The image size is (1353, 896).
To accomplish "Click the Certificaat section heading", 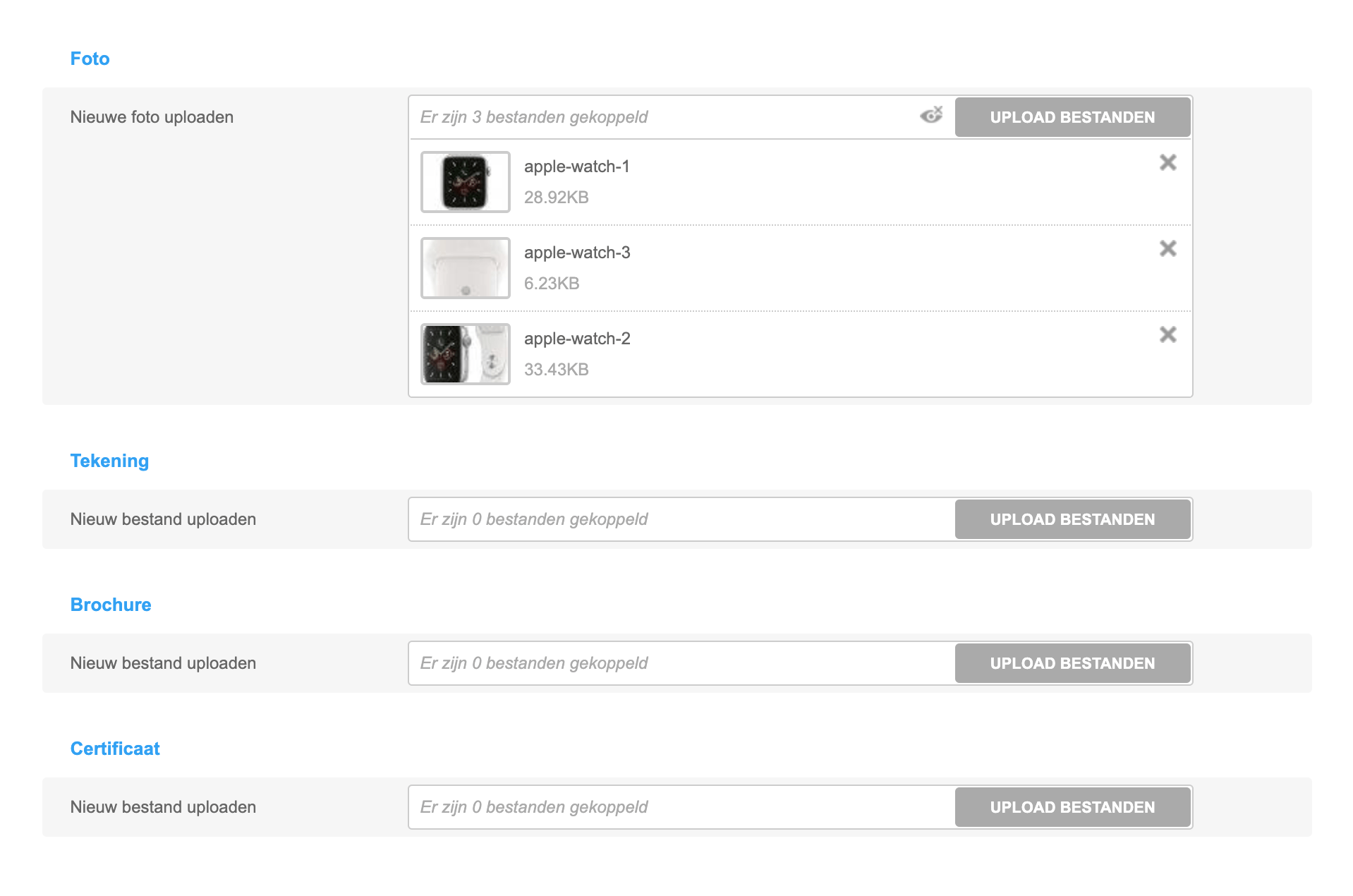I will (x=115, y=749).
